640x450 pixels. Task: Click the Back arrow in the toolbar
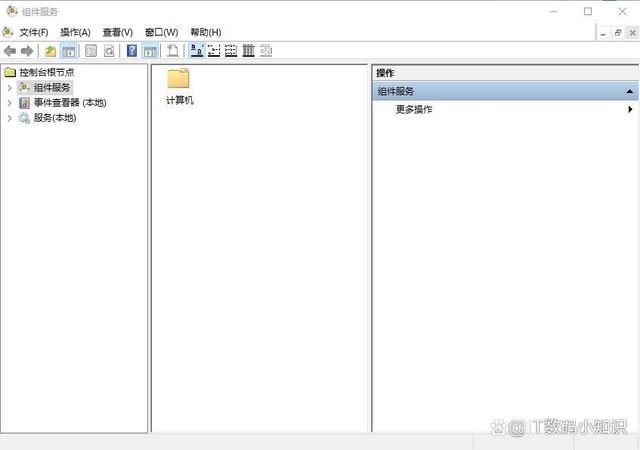point(10,51)
